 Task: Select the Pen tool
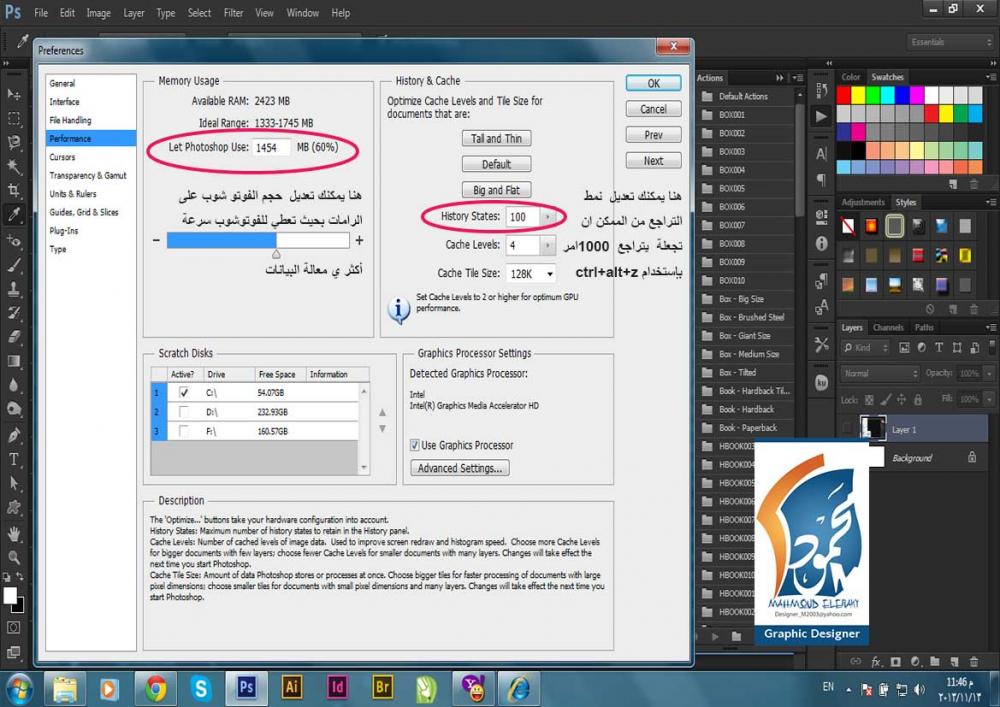(13, 435)
